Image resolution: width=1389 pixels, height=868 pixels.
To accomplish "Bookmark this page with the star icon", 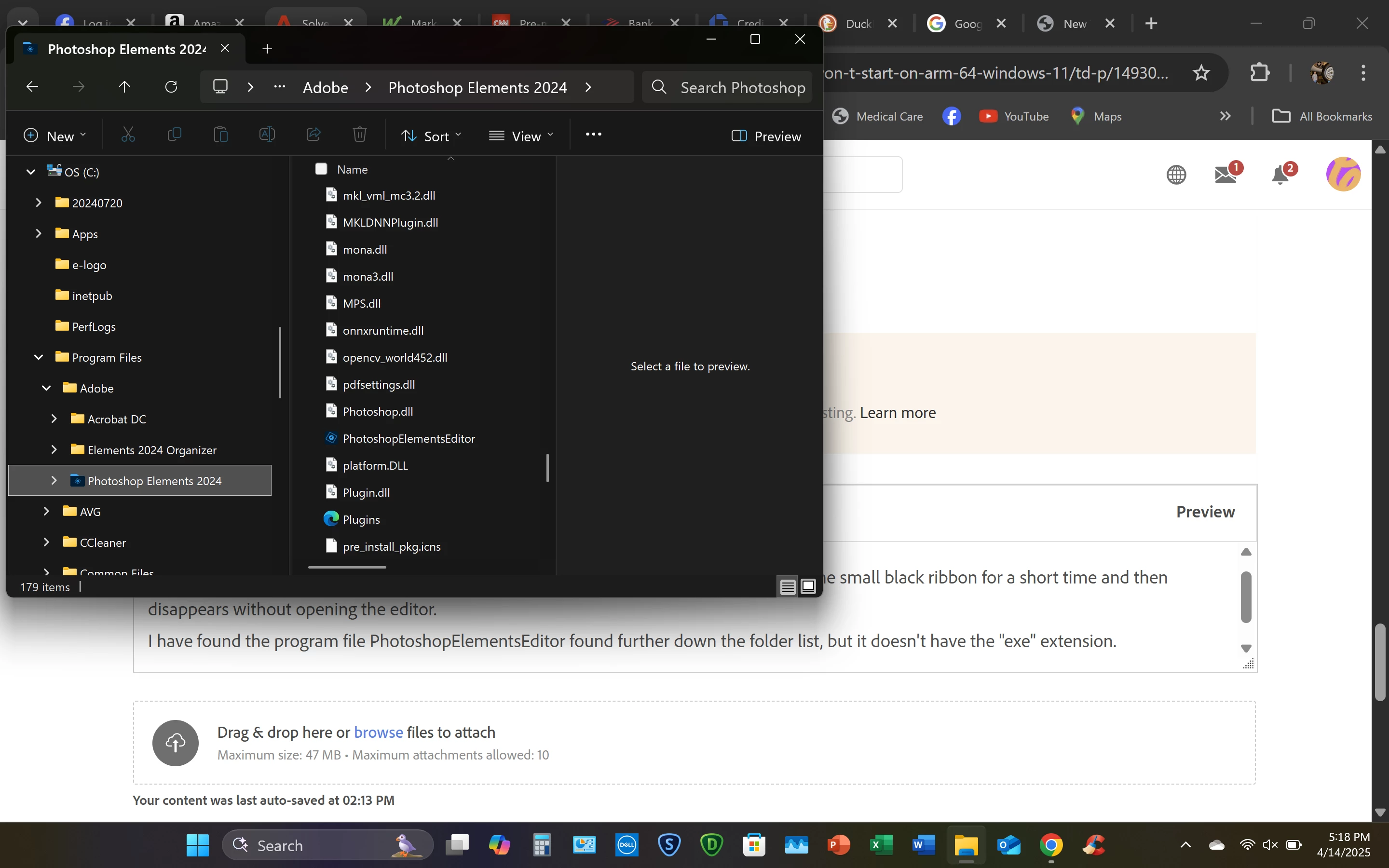I will point(1201,73).
